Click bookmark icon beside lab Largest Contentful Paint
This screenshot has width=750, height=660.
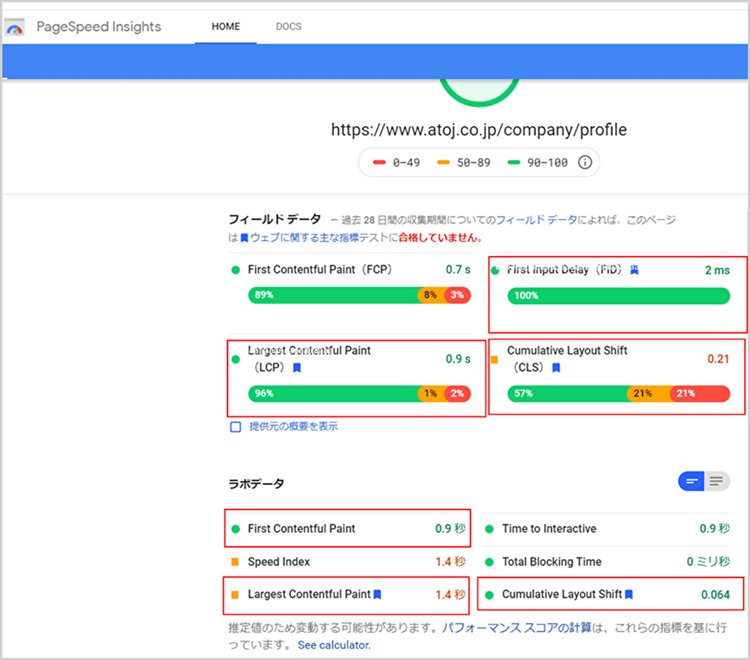[377, 594]
